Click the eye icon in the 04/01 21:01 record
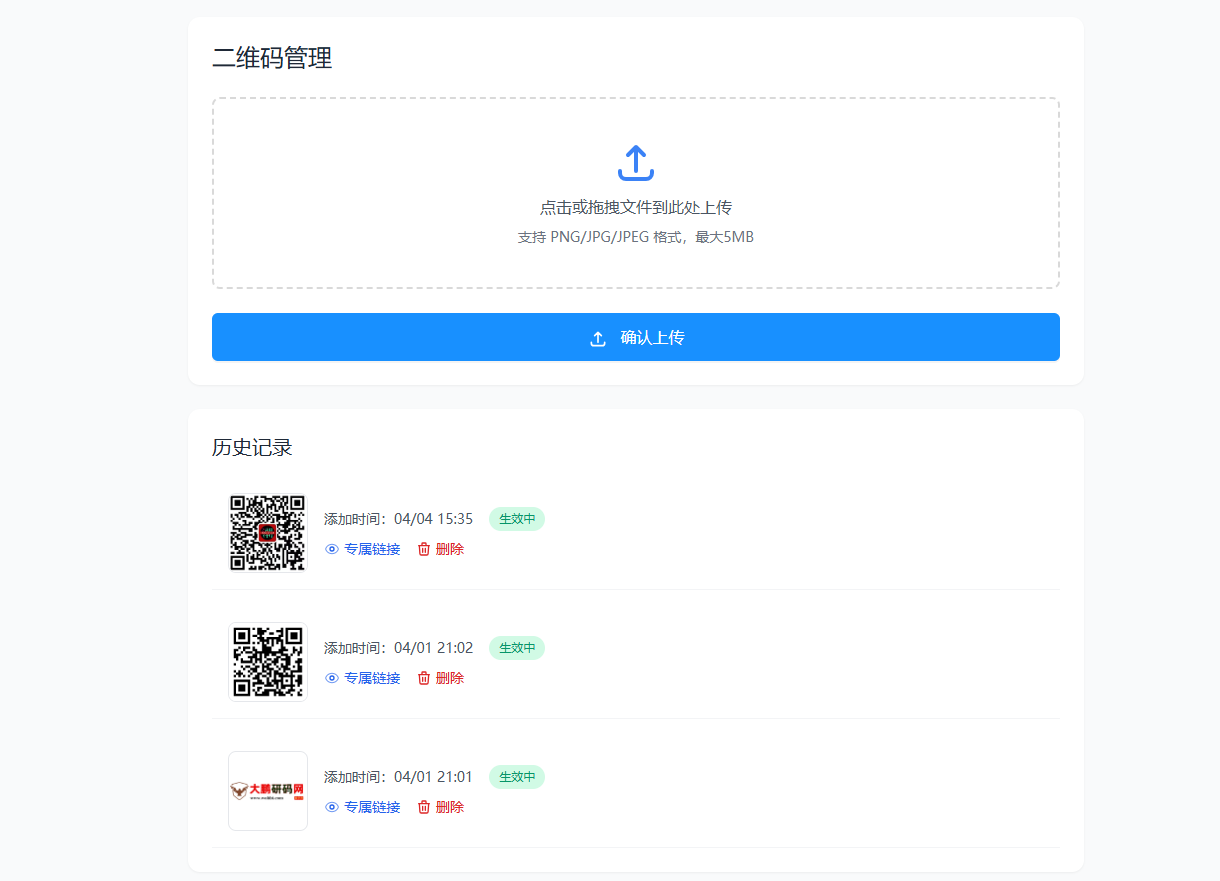This screenshot has width=1220, height=881. pos(331,807)
